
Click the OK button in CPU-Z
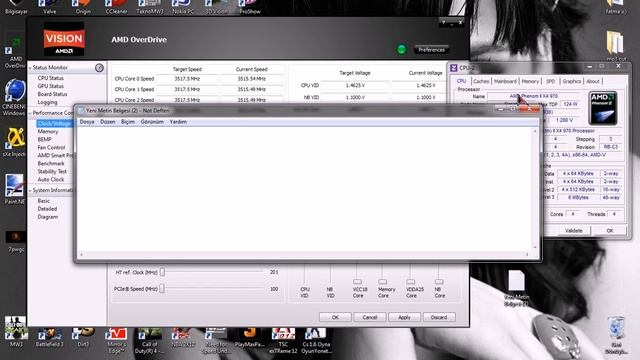(610, 231)
